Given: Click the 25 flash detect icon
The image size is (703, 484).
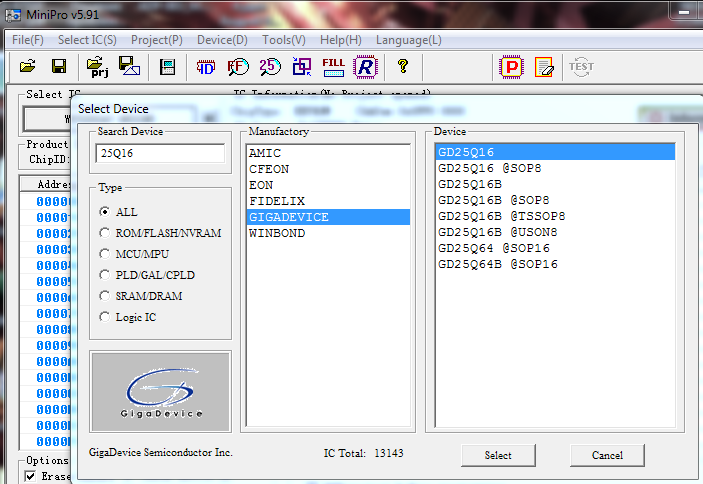Looking at the screenshot, I should [x=270, y=67].
